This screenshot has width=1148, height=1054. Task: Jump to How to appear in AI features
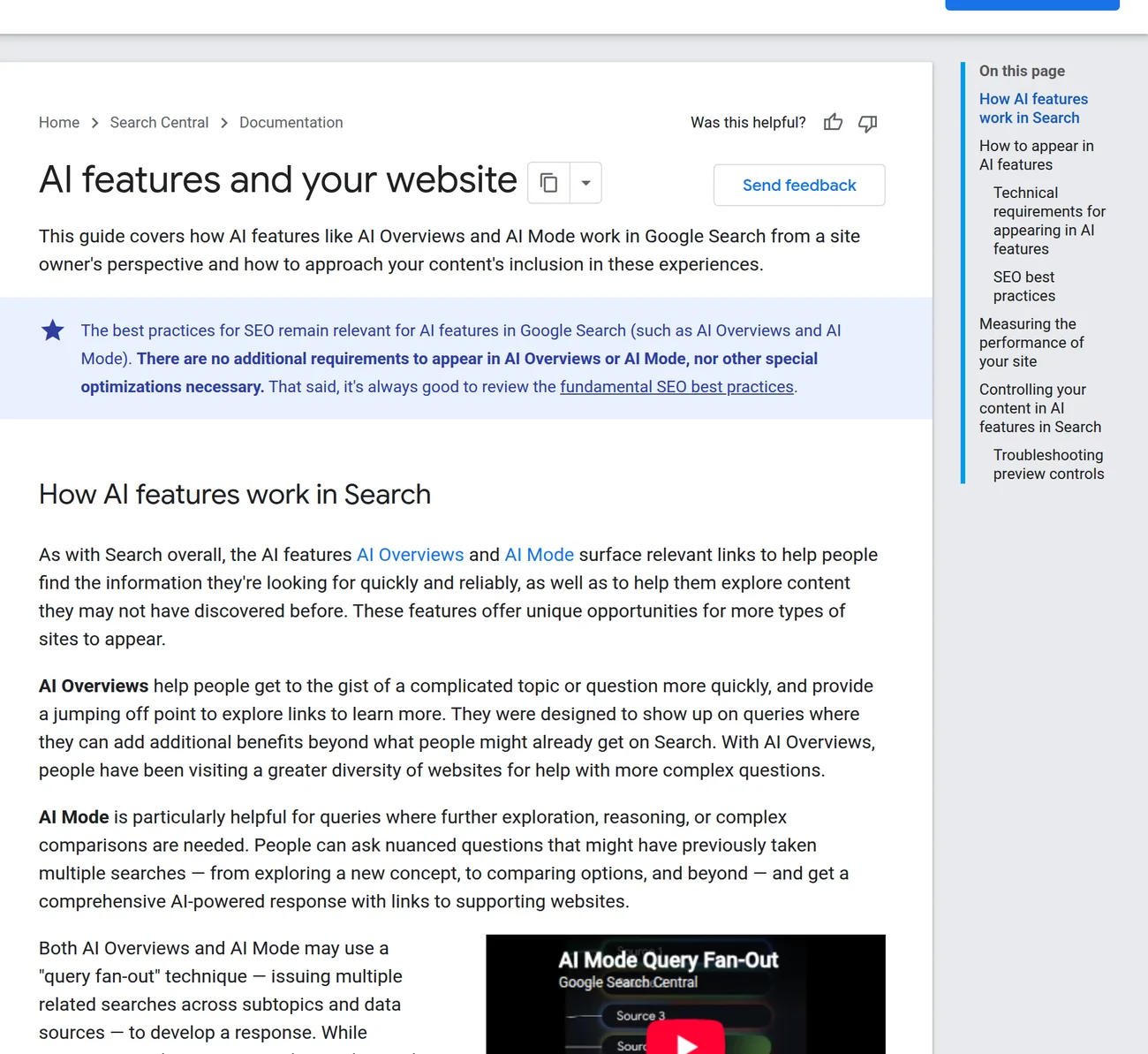(1036, 155)
